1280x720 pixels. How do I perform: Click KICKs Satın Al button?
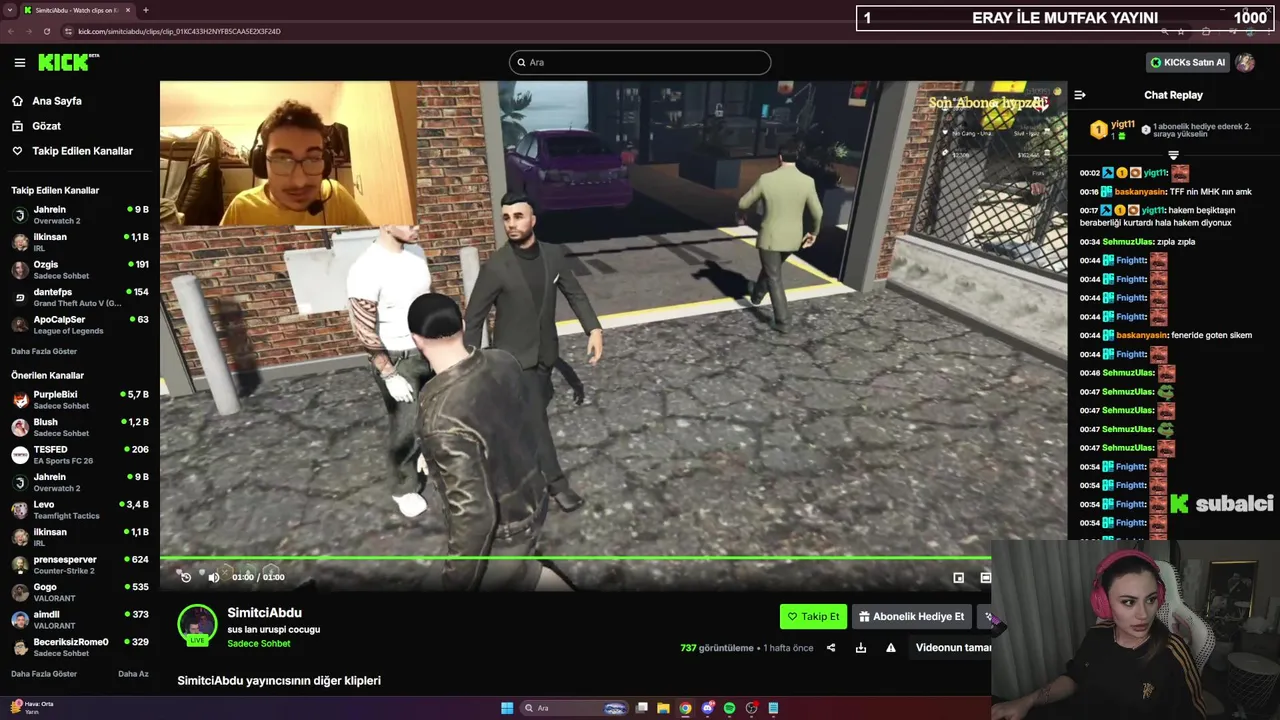(1187, 62)
